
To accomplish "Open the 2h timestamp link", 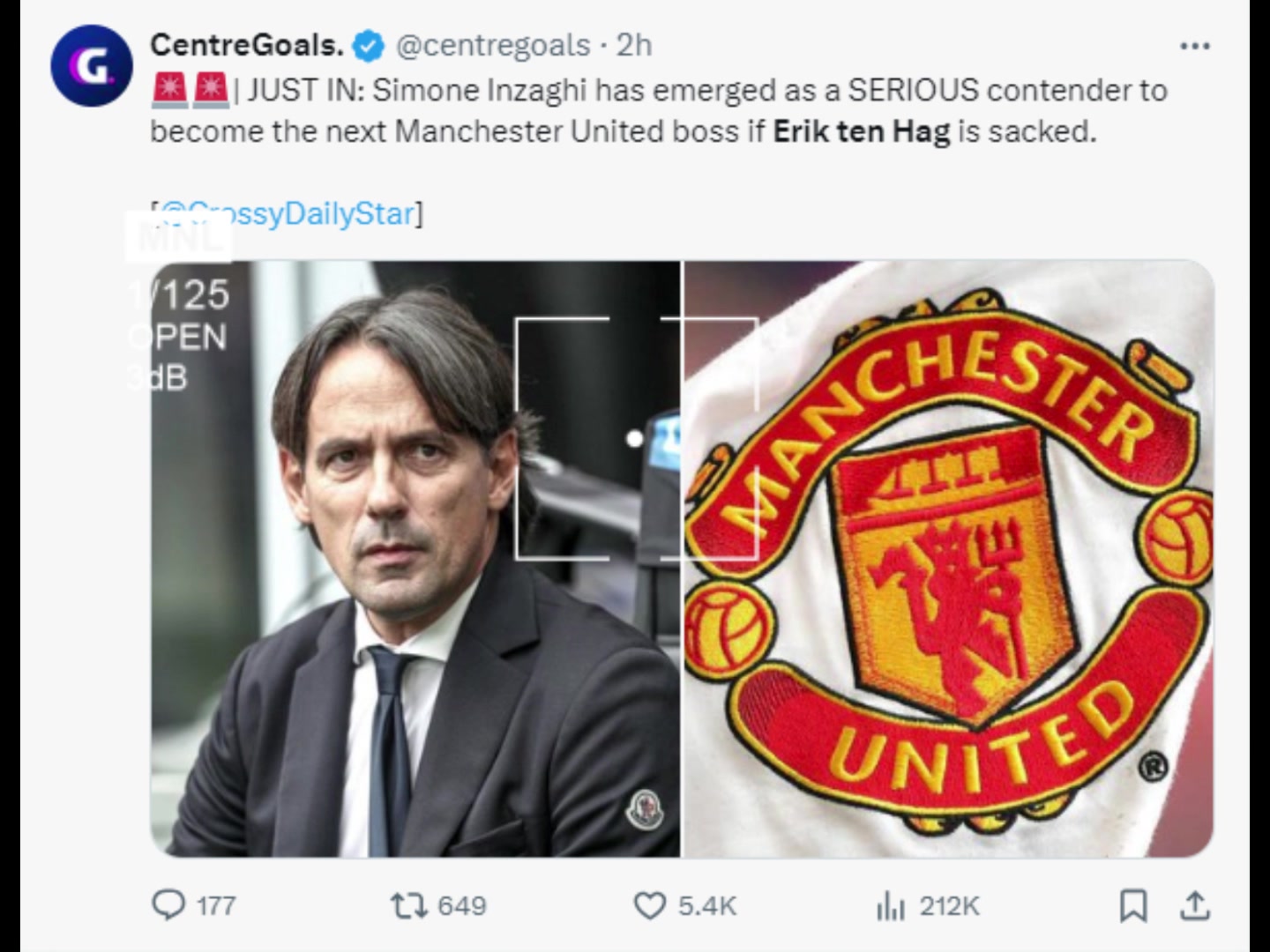I will tap(633, 45).
